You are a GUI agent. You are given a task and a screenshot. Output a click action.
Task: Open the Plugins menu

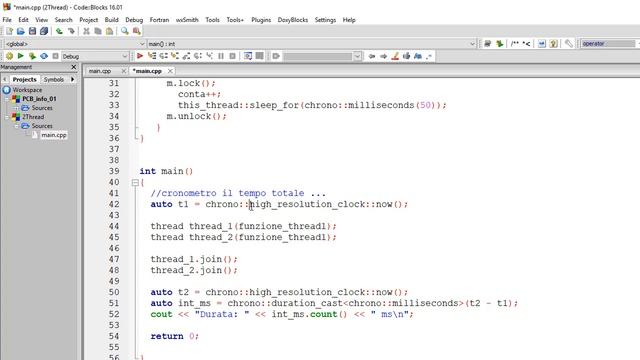pyautogui.click(x=261, y=20)
